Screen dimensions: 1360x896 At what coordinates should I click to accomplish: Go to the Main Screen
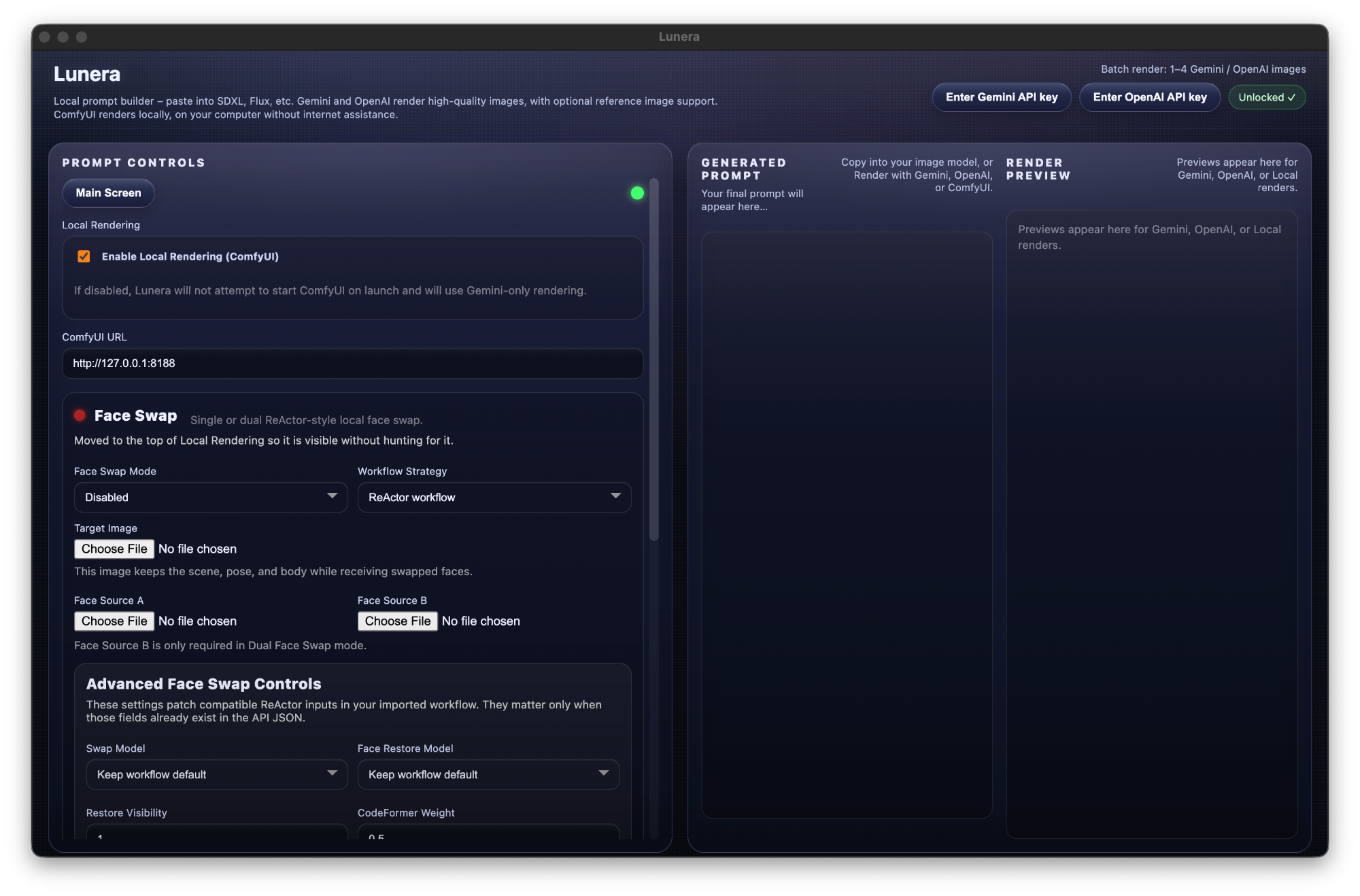108,193
